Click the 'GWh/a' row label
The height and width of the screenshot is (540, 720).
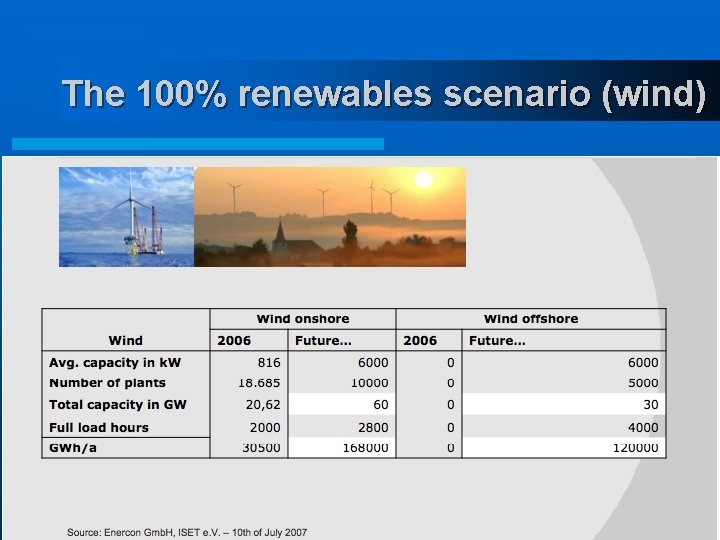point(73,447)
